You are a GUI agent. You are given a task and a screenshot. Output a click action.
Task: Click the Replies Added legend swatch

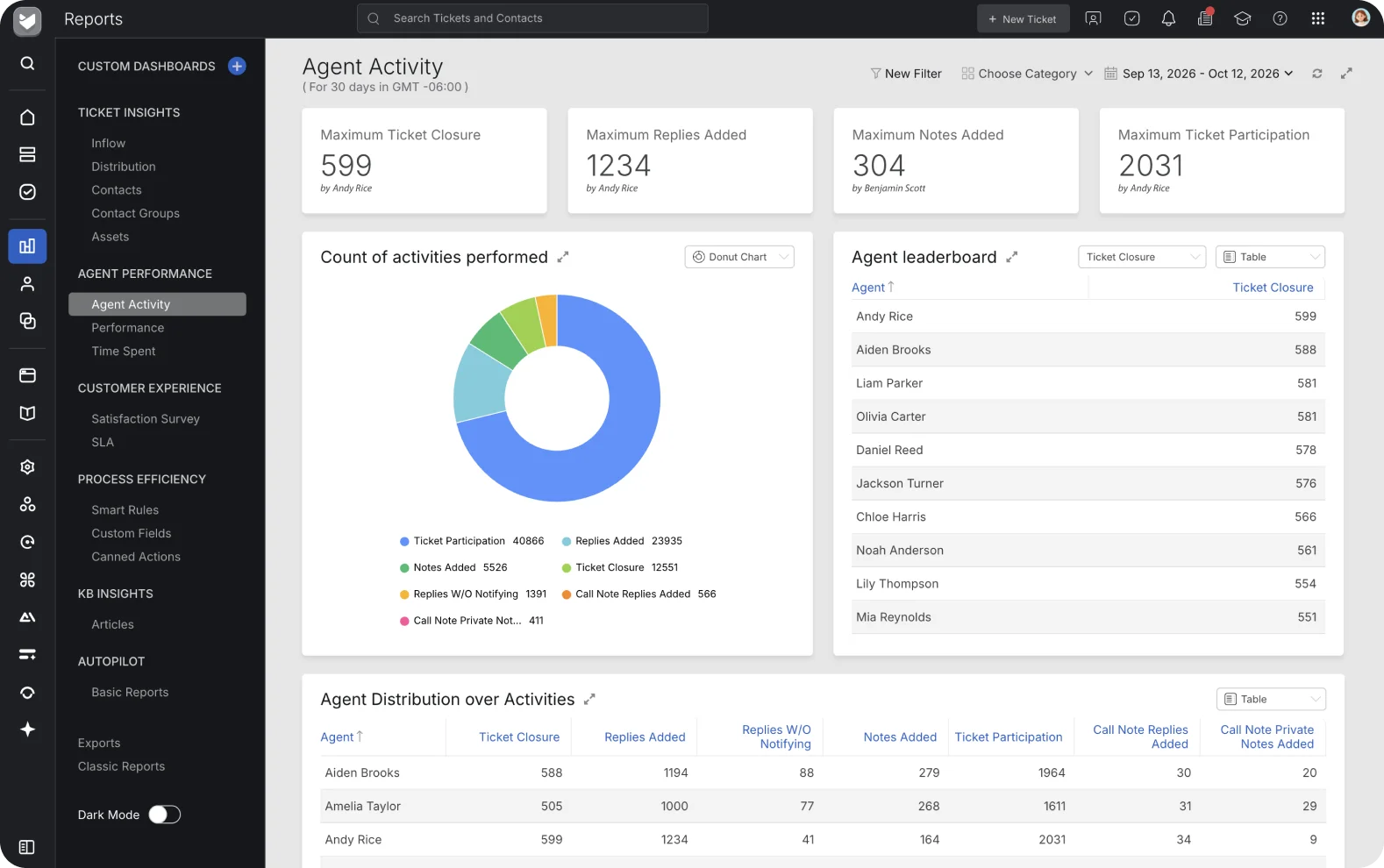point(567,542)
